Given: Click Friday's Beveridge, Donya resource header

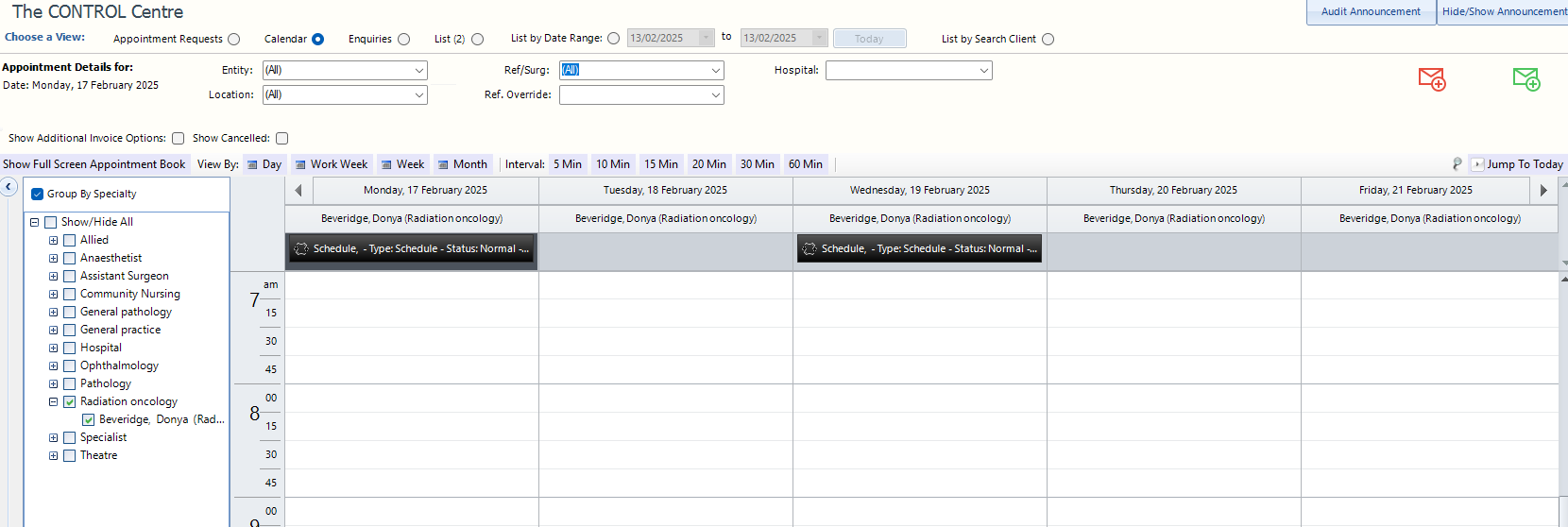Looking at the screenshot, I should [1429, 219].
